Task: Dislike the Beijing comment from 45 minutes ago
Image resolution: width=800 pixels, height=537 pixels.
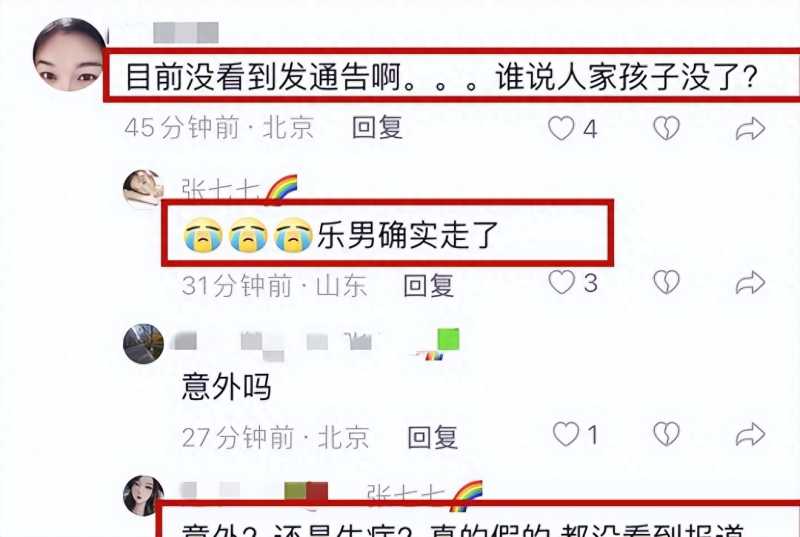Action: click(x=666, y=127)
